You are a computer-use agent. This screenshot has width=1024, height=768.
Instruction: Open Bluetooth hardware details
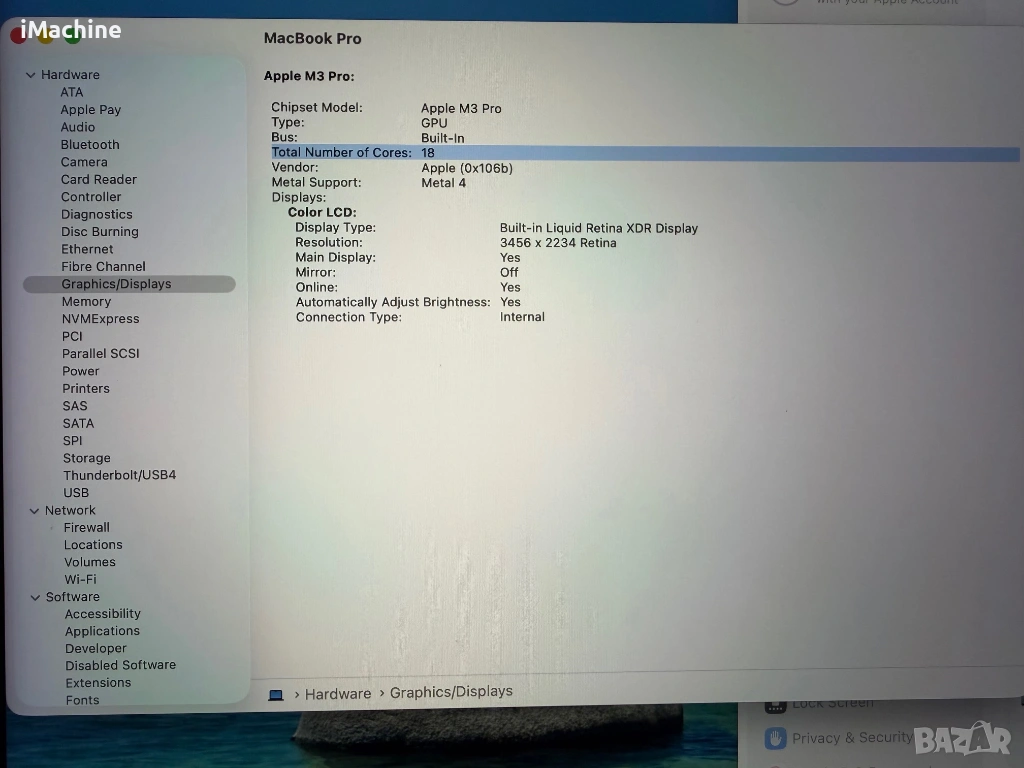[x=90, y=144]
